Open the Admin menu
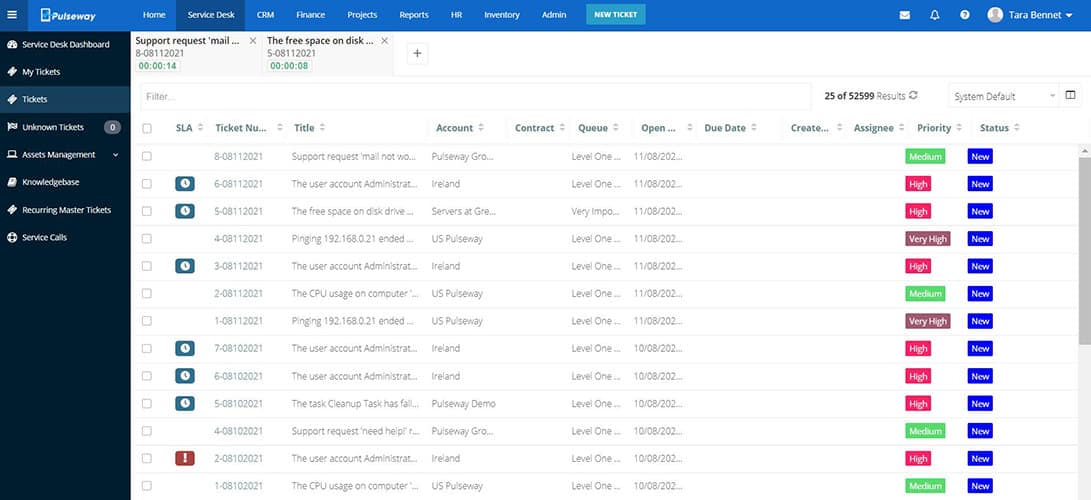Viewport: 1091px width, 500px height. click(554, 15)
